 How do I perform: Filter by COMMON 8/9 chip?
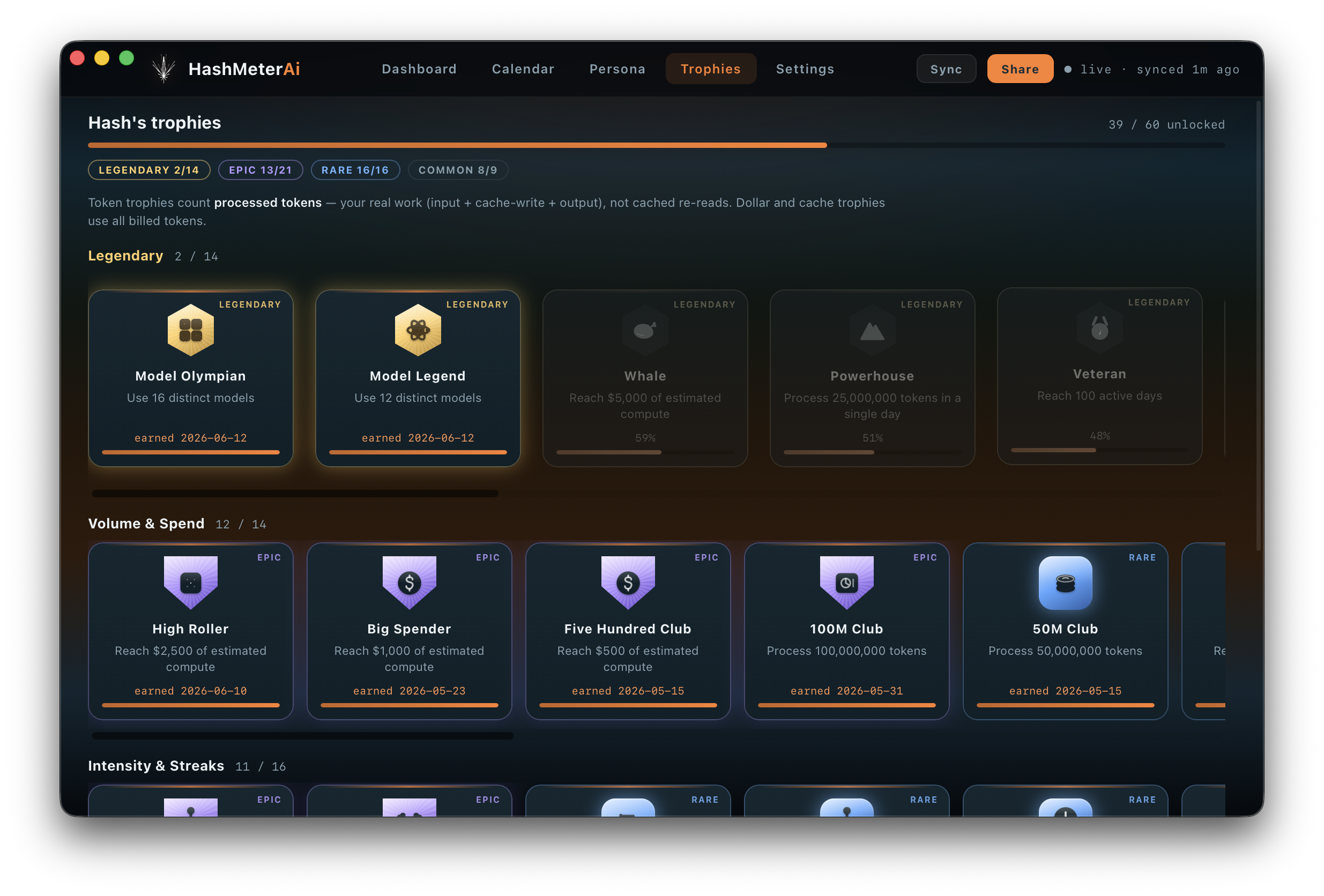pyautogui.click(x=457, y=170)
